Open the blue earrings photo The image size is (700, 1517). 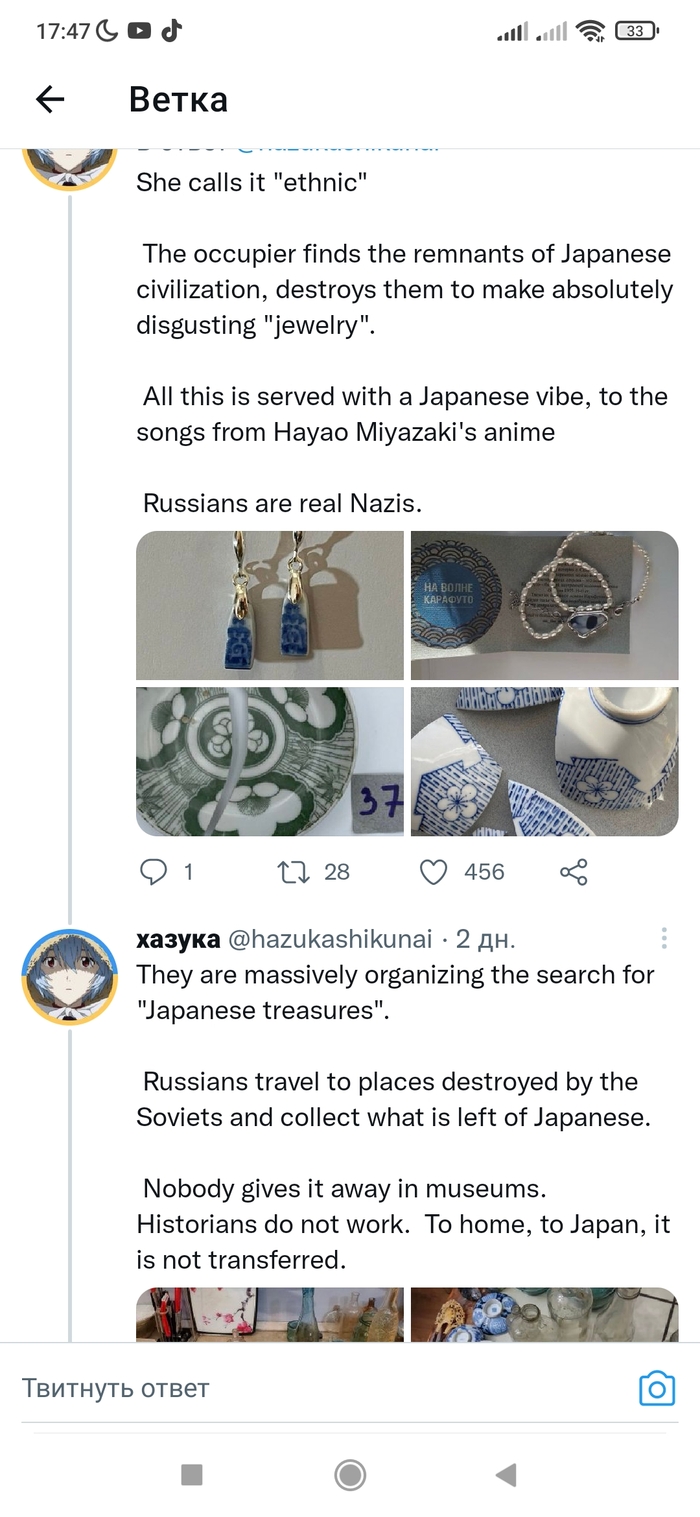(270, 606)
